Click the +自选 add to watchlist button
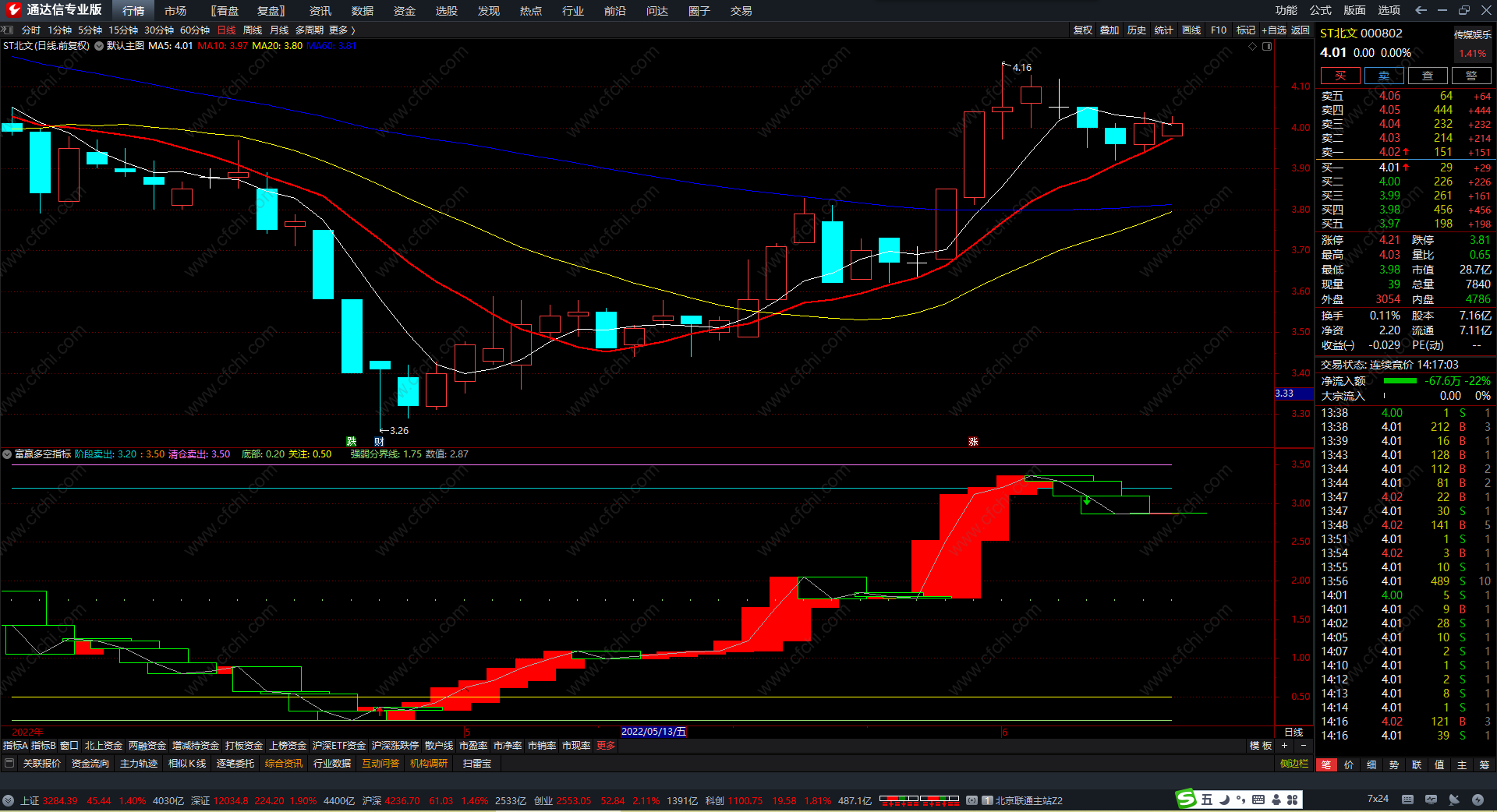 click(1273, 30)
